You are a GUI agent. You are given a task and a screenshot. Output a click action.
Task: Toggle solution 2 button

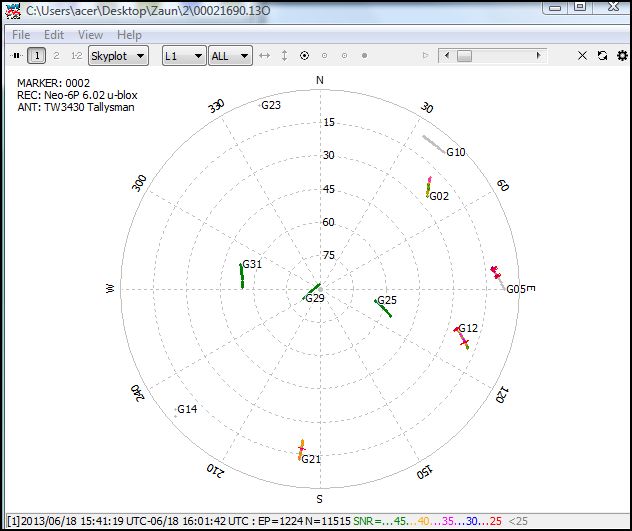tap(56, 56)
